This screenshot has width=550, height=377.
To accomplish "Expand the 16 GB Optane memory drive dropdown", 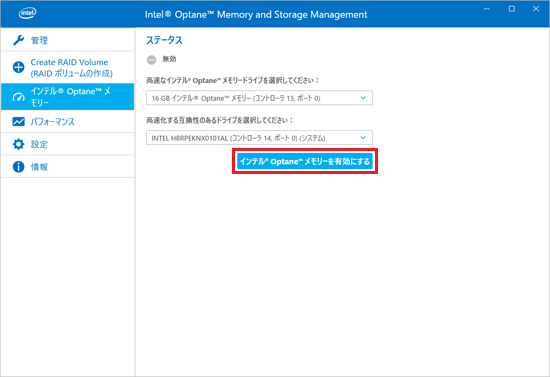I will [x=259, y=98].
